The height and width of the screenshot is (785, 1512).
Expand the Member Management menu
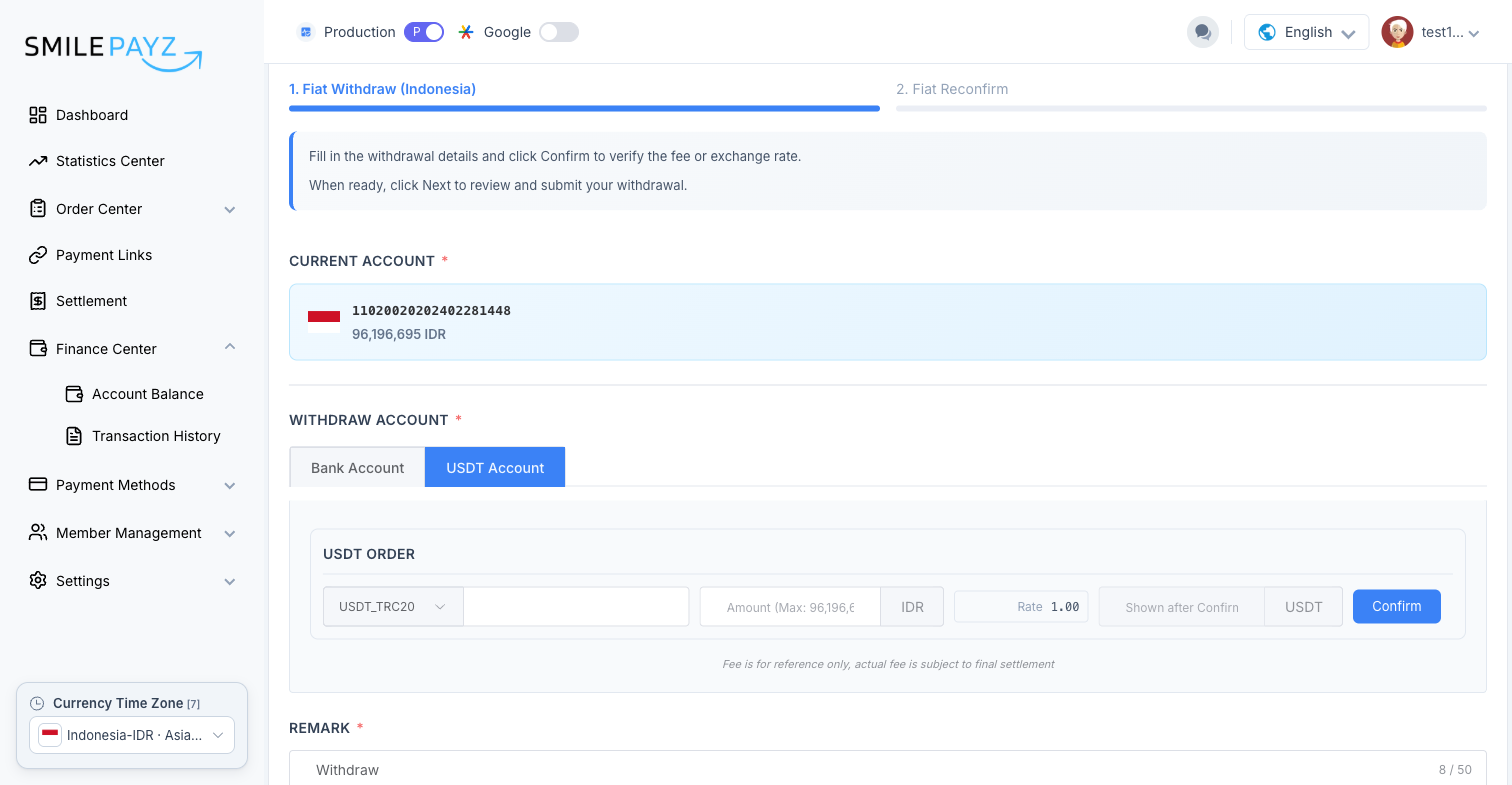[230, 533]
